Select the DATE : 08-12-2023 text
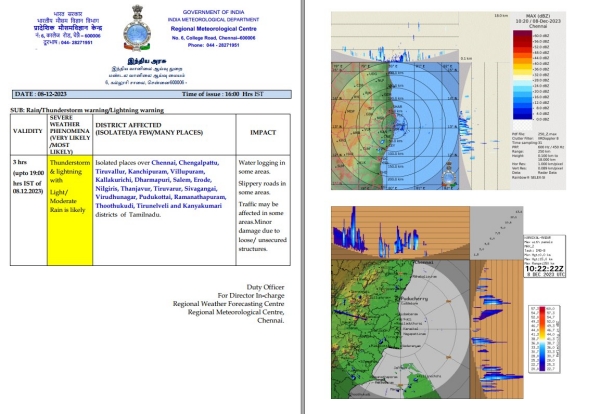This screenshot has width=600, height=414. (x=41, y=94)
